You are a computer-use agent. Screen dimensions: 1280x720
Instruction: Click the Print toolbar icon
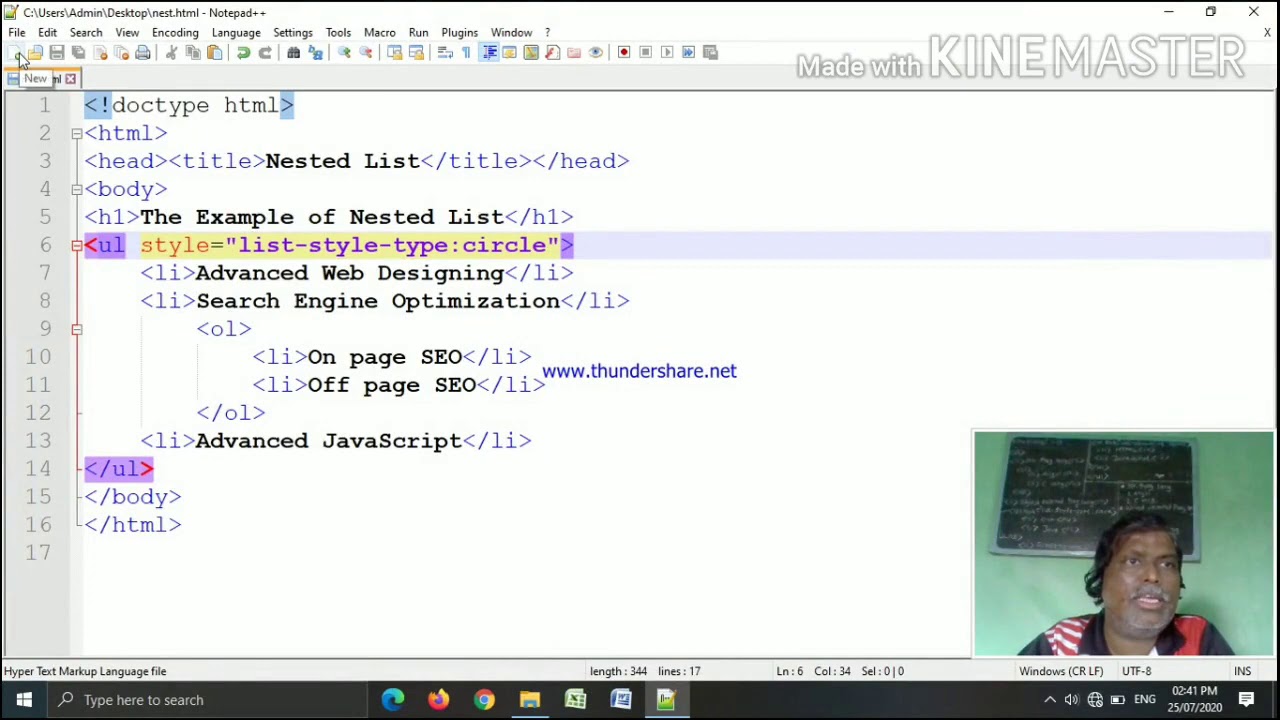point(143,52)
